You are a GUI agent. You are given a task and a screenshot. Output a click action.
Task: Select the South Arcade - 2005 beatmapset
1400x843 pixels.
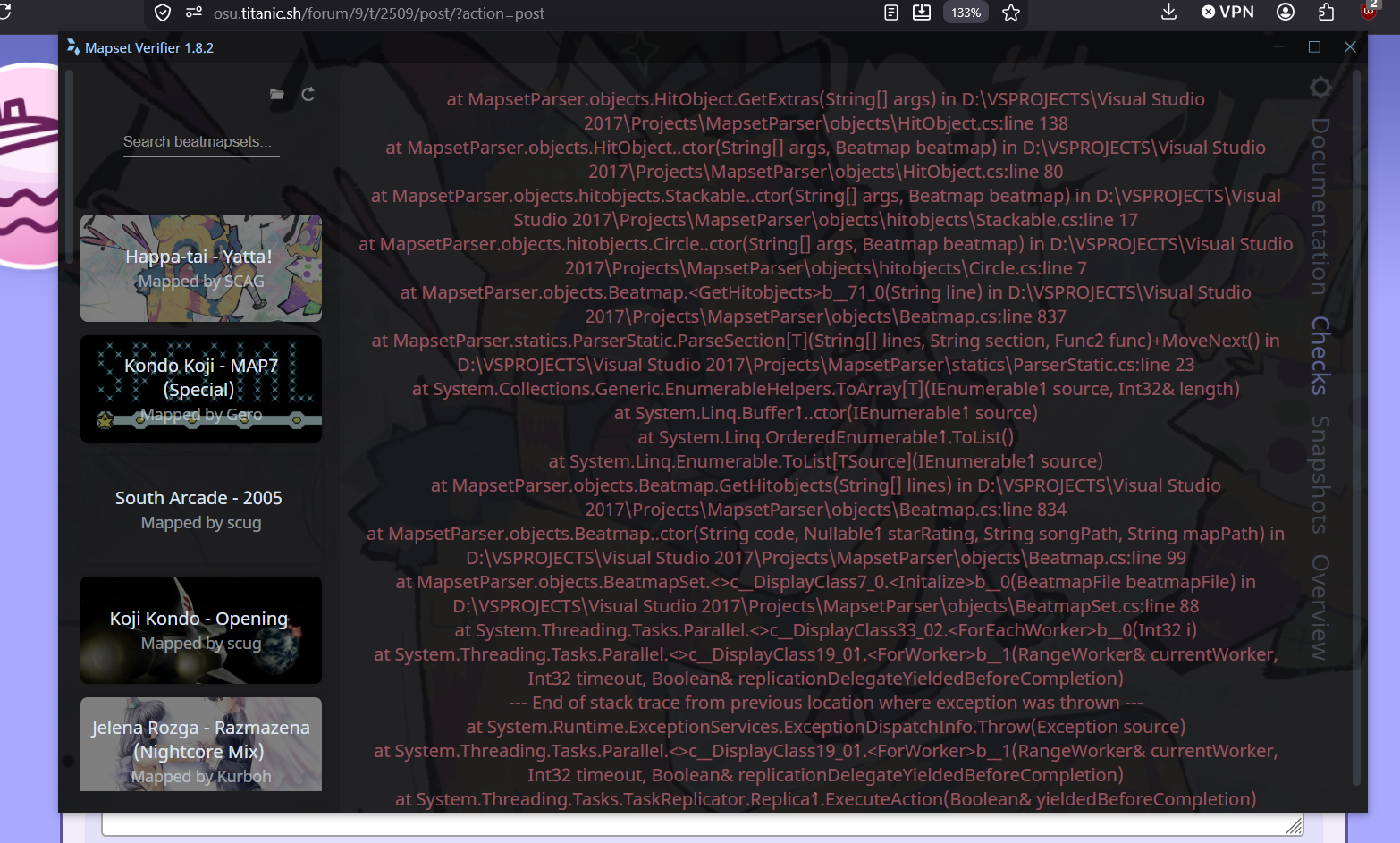click(x=201, y=510)
